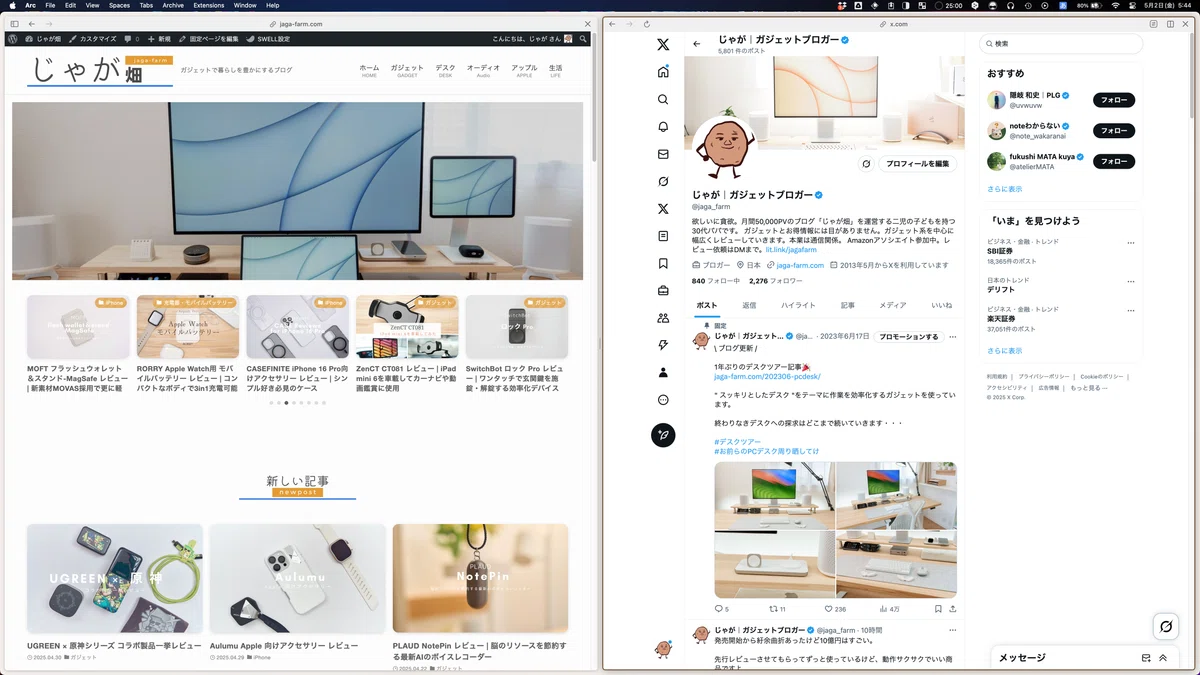Toggle Arc sidebar in jaga-farm window
This screenshot has width=1200, height=675.
[13, 23]
